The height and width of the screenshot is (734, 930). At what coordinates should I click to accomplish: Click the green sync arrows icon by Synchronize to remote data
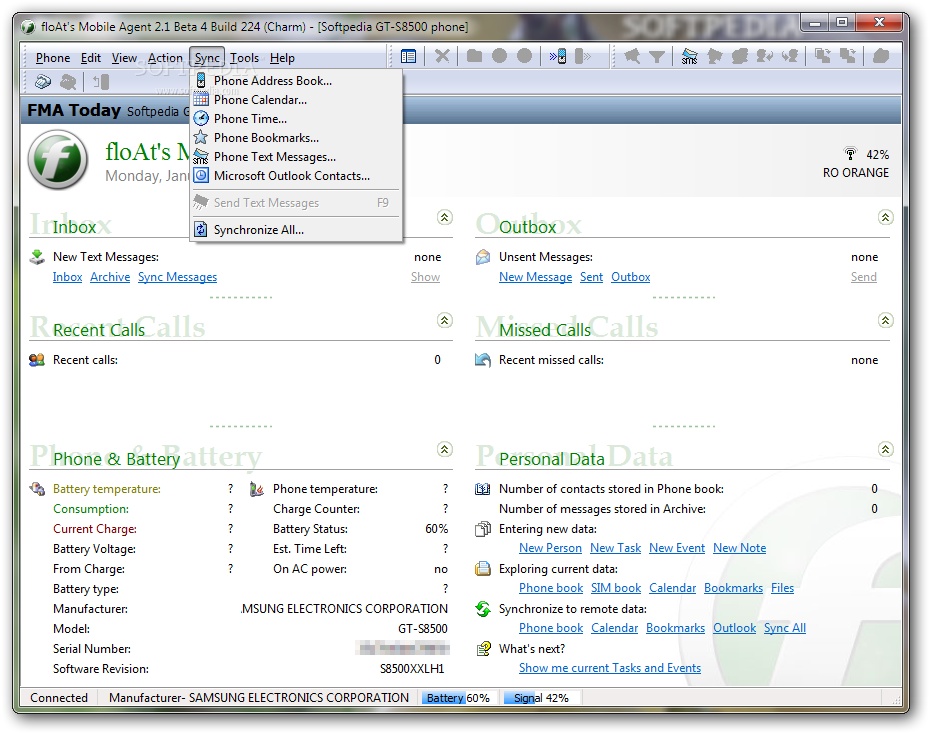click(483, 608)
